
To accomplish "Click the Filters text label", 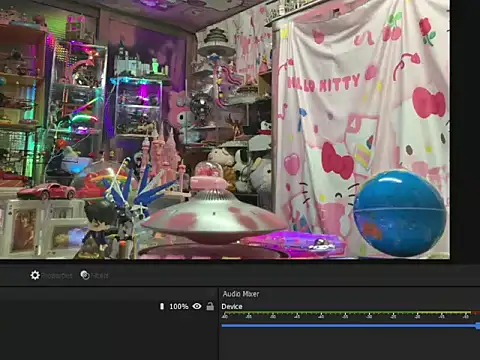I will tap(100, 276).
